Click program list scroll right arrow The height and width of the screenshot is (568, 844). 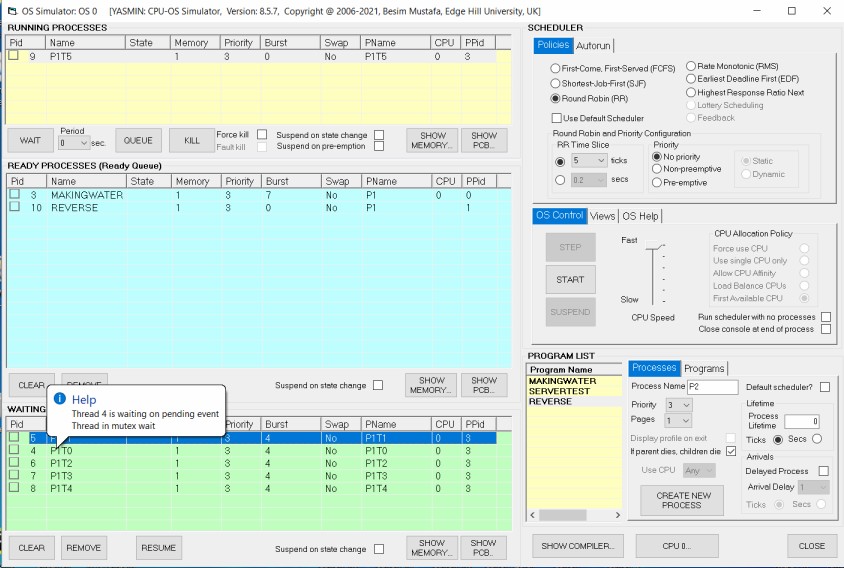617,515
